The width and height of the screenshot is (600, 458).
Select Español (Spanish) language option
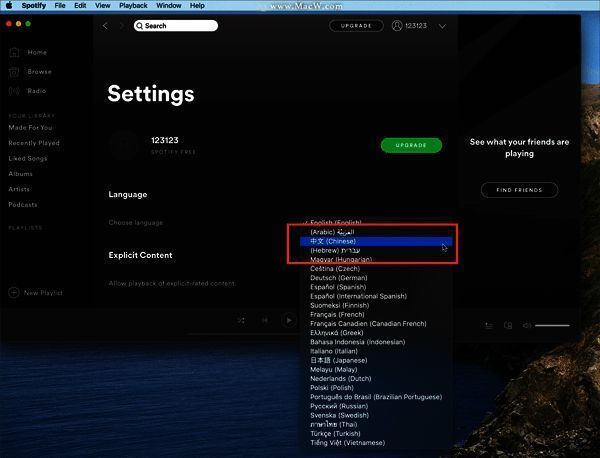click(376, 287)
